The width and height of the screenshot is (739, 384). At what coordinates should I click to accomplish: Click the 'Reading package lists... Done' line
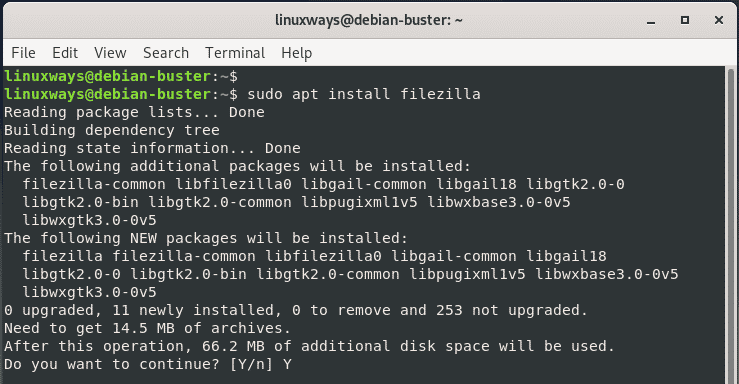134,112
